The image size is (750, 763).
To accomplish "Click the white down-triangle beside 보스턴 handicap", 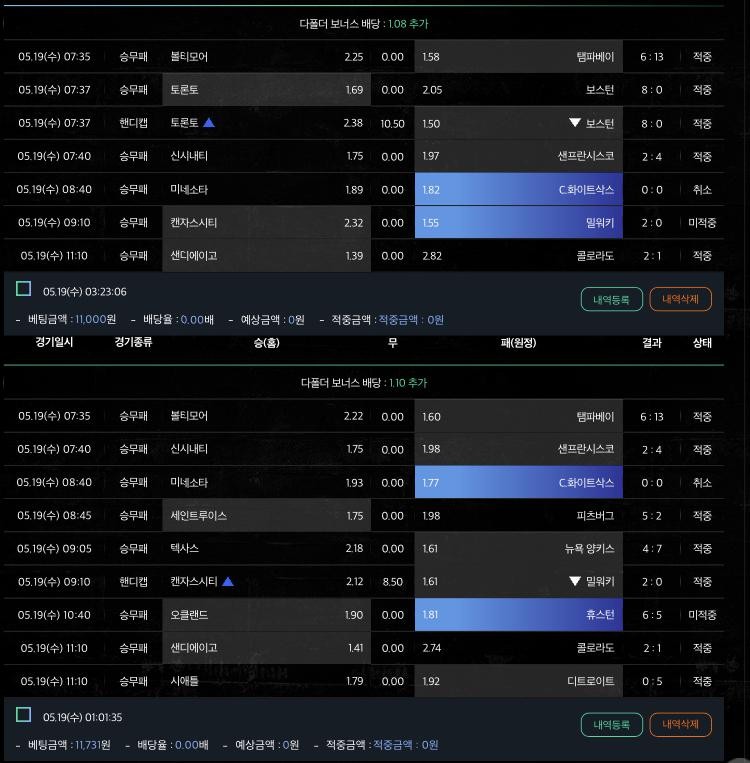I will tap(575, 123).
